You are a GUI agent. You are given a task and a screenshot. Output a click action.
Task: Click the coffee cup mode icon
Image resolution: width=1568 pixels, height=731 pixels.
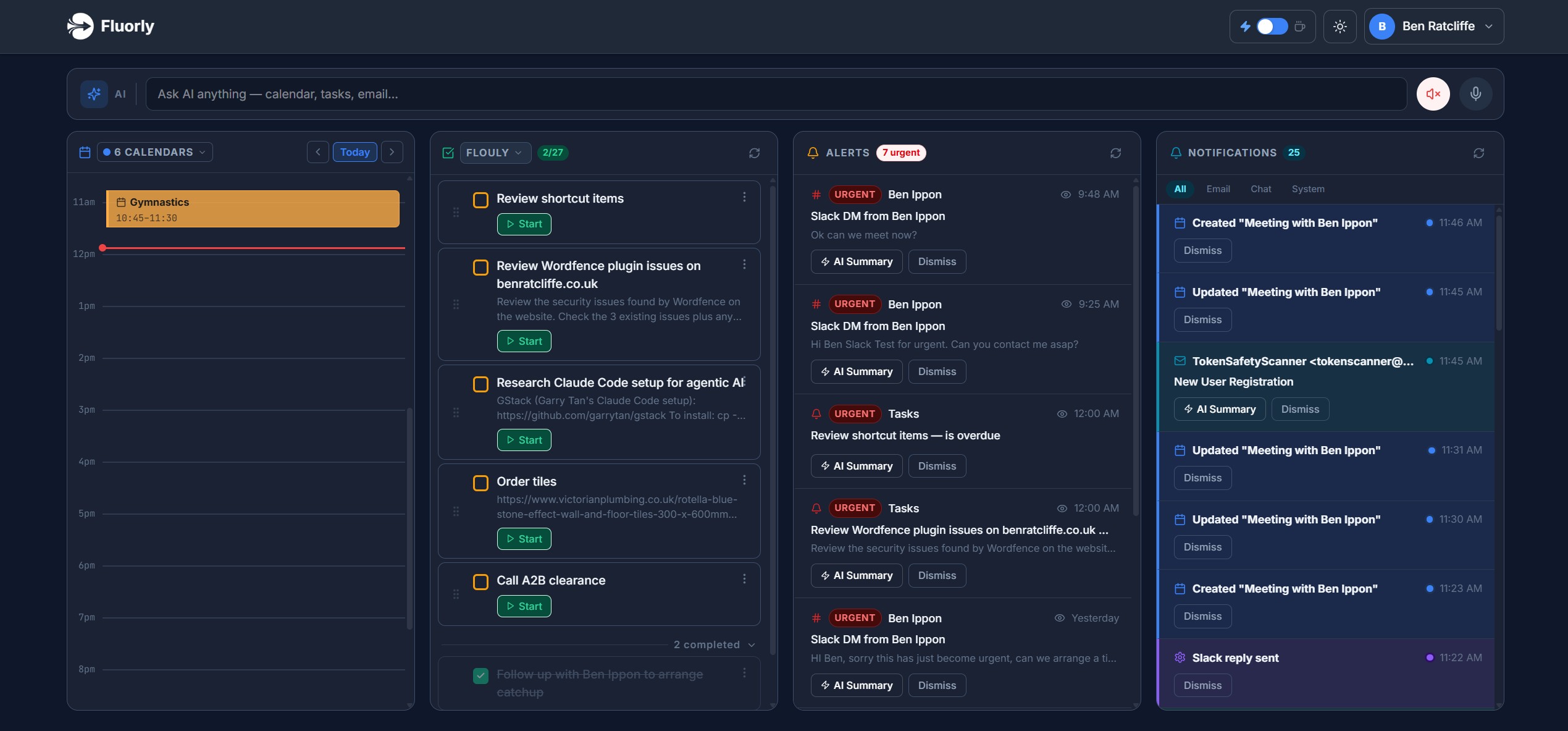1300,27
